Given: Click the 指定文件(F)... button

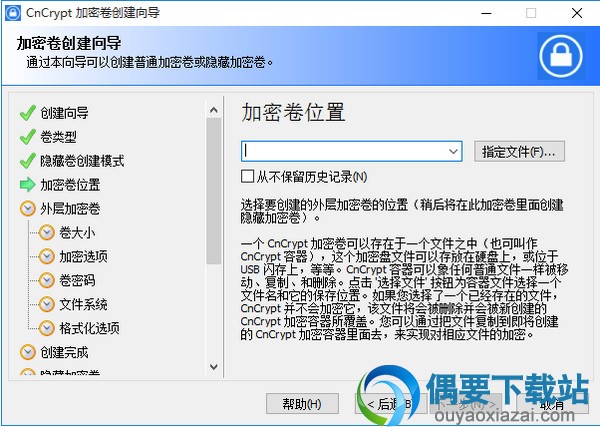Looking at the screenshot, I should pos(519,152).
